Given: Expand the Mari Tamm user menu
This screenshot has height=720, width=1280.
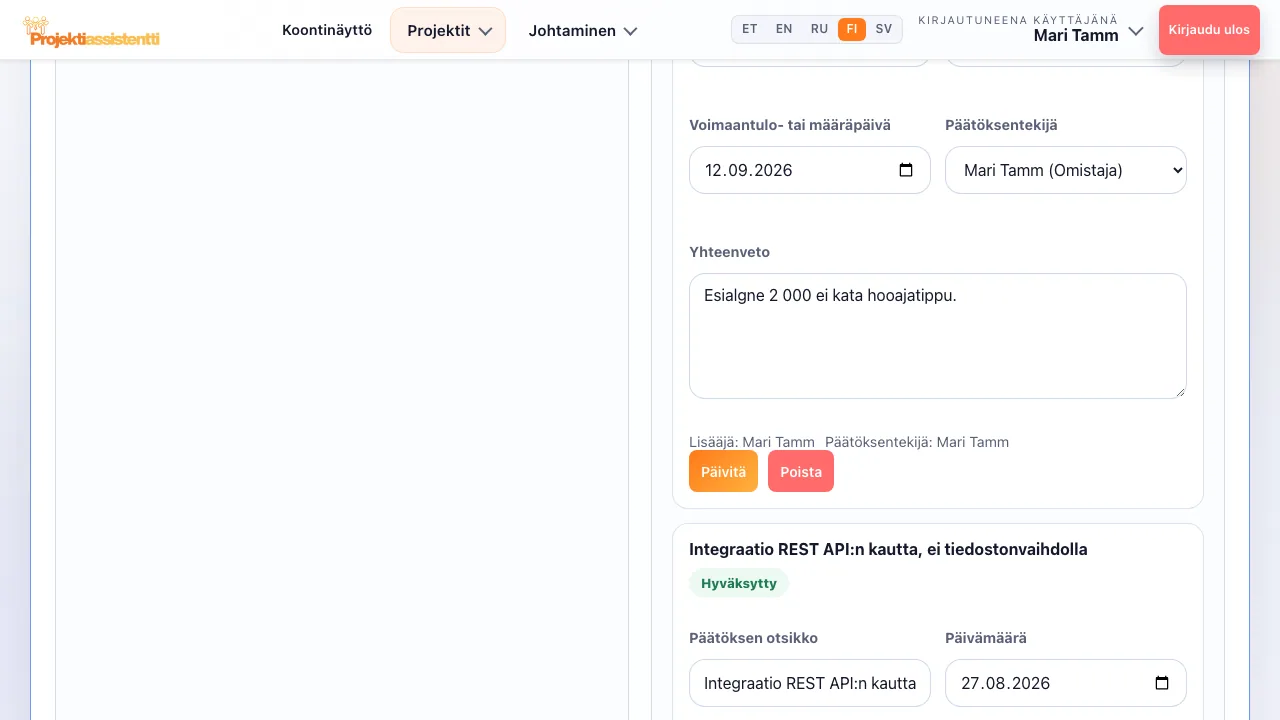Looking at the screenshot, I should [1031, 29].
